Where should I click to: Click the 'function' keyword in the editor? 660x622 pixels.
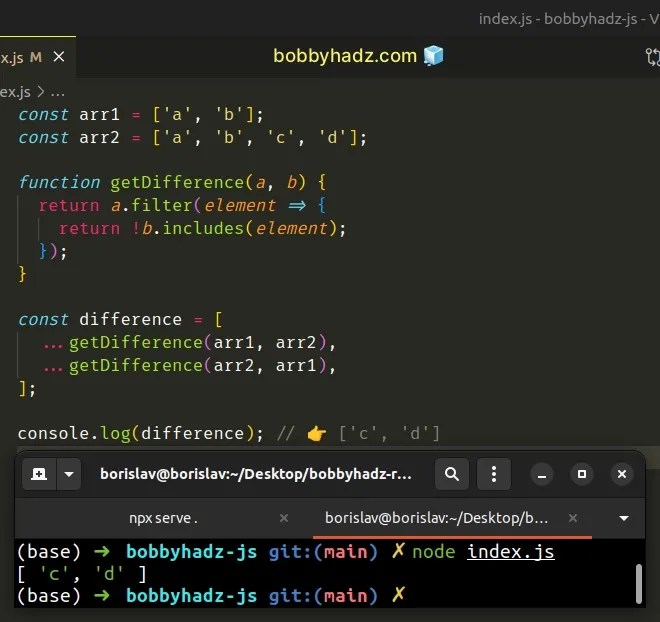click(59, 182)
